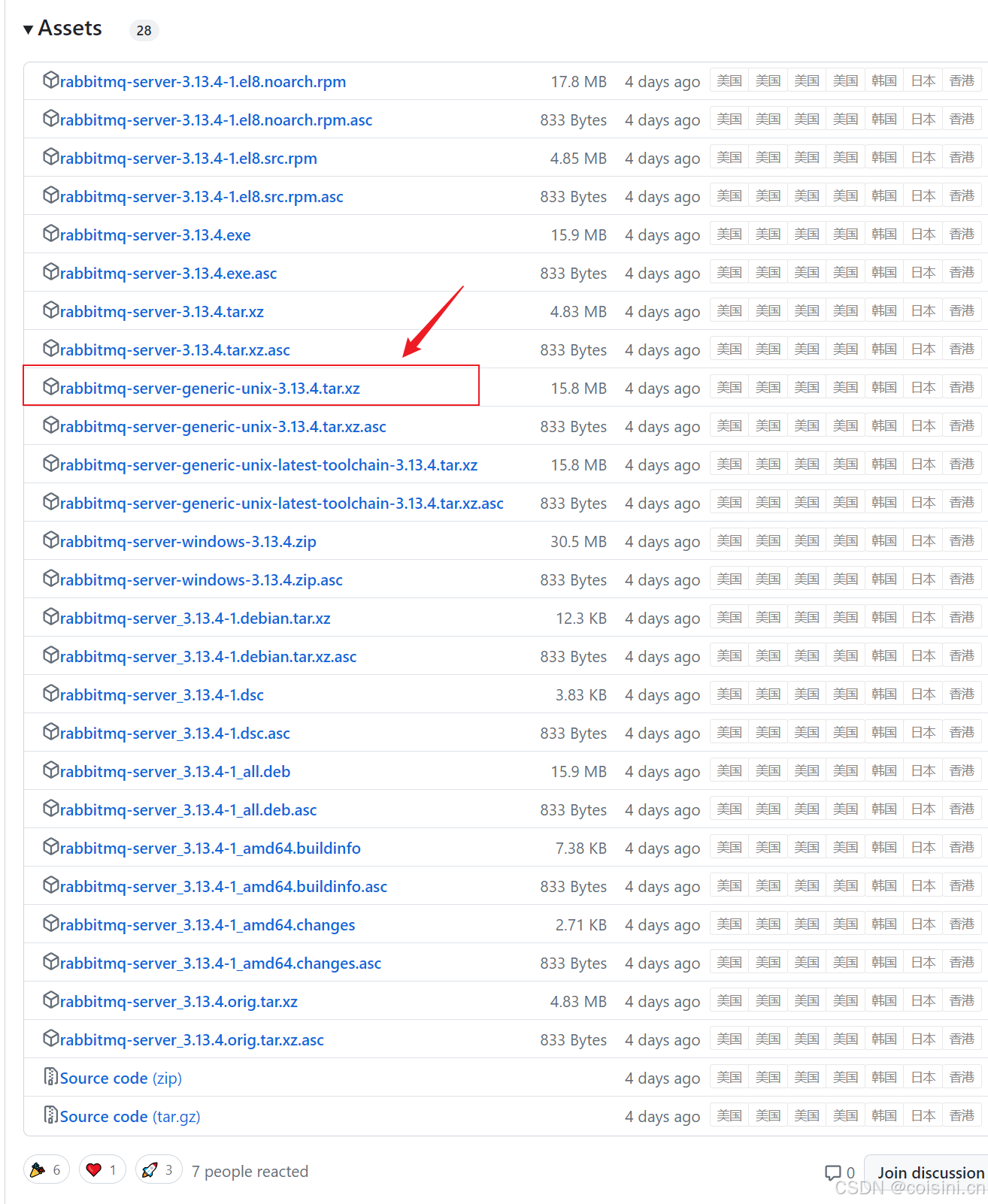Download rabbitmq-server_3.13.4-1_all.deb.asc
The height and width of the screenshot is (1204, 988).
(189, 810)
